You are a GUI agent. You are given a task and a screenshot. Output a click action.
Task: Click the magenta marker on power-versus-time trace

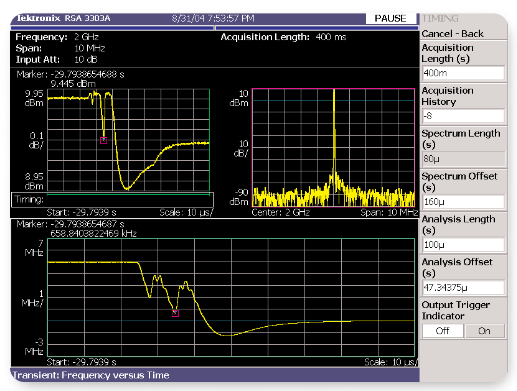coord(103,141)
